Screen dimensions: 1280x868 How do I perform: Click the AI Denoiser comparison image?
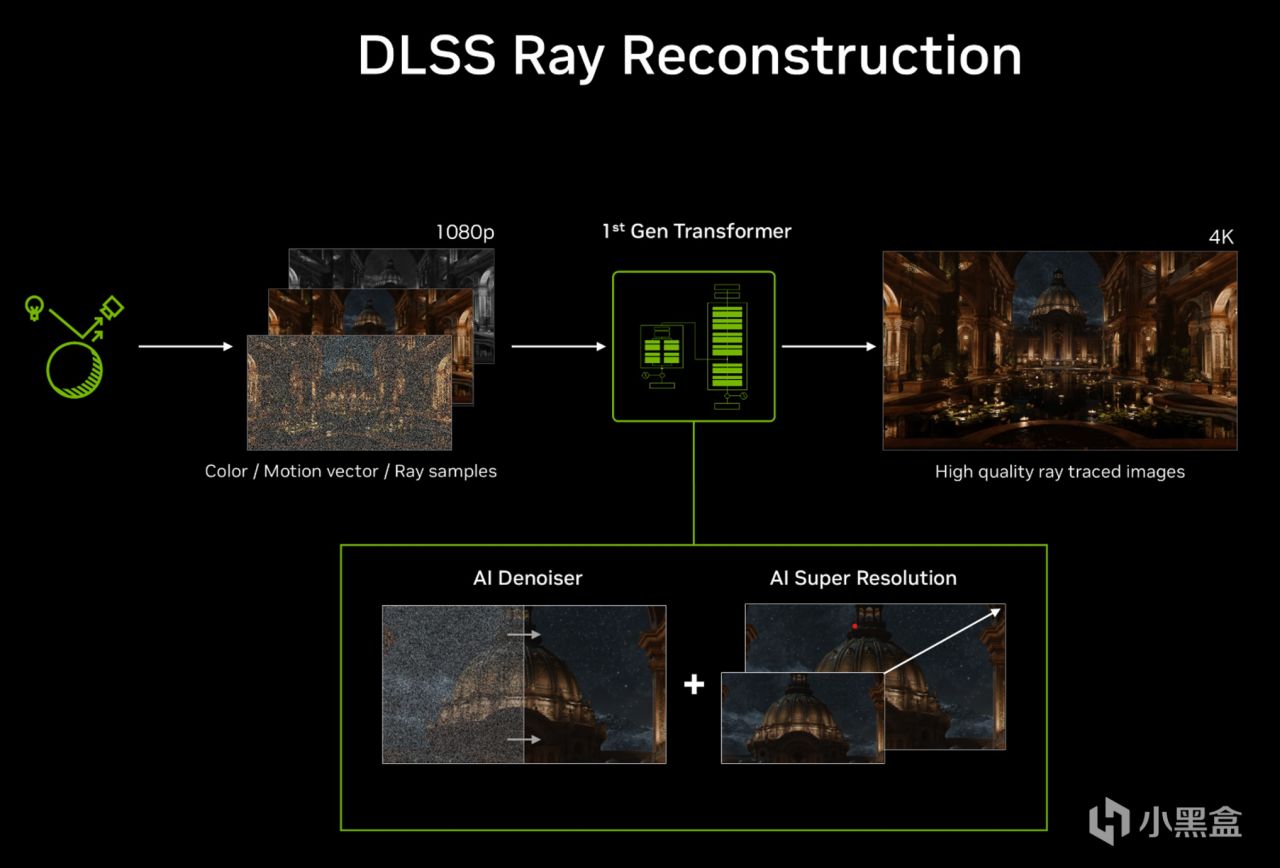(x=524, y=684)
